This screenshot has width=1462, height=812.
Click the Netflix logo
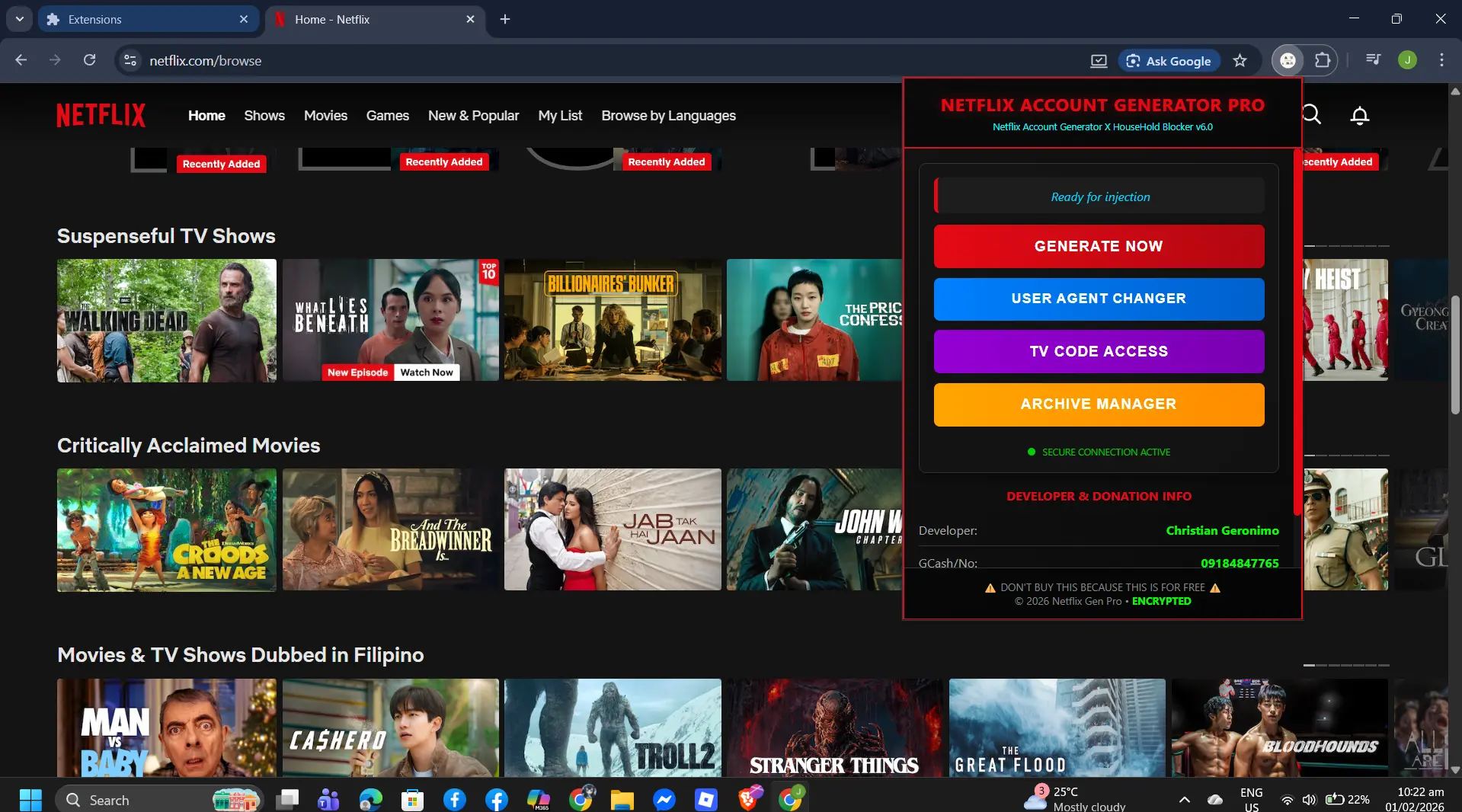point(101,115)
